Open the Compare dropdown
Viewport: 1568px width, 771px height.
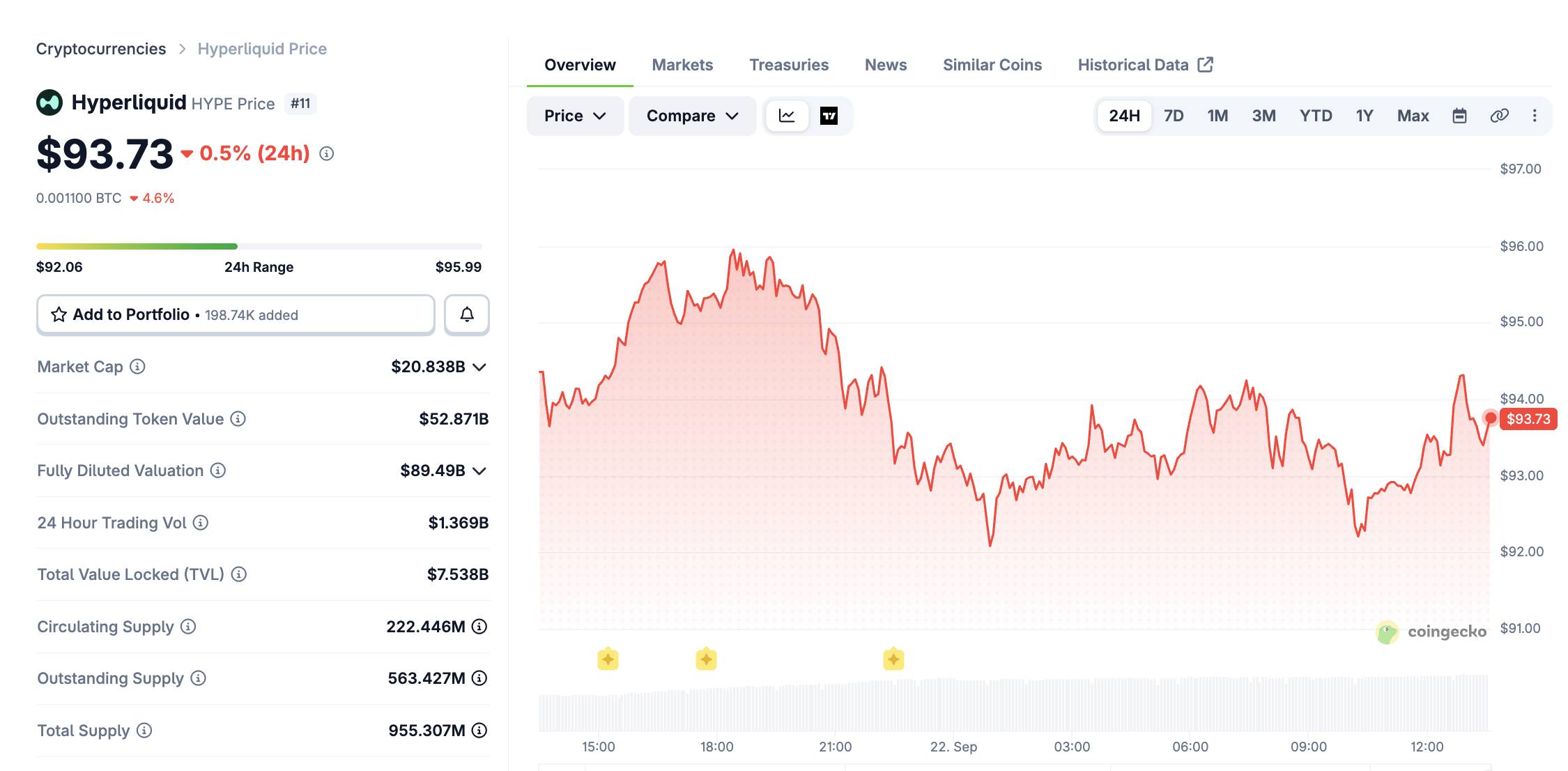(x=692, y=116)
